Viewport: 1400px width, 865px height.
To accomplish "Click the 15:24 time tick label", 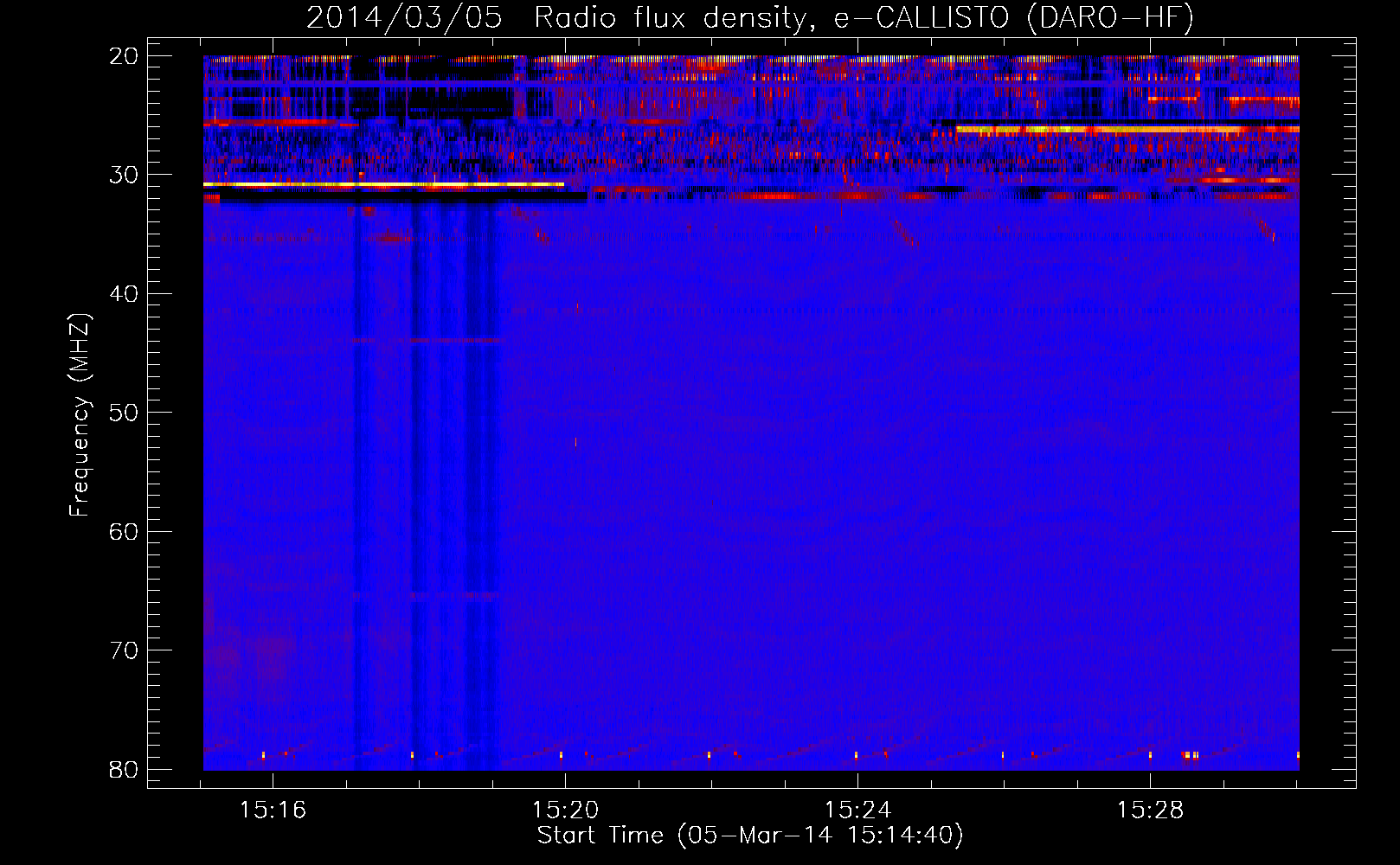I will pyautogui.click(x=857, y=811).
